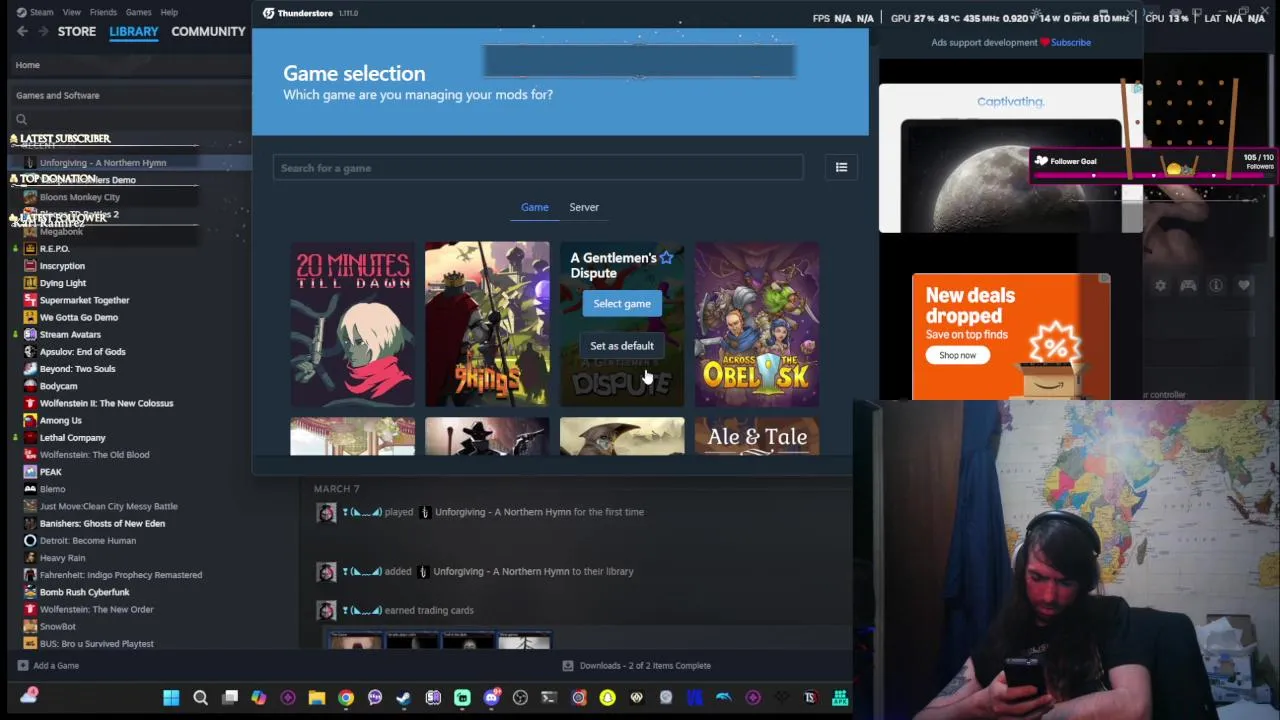This screenshot has height=720, width=1280.
Task: Switch to the Game tab
Action: (534, 207)
